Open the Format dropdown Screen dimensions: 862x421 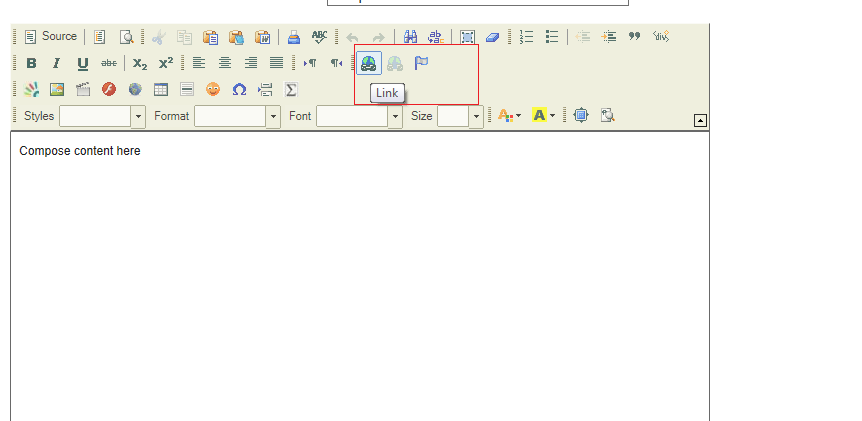click(273, 116)
